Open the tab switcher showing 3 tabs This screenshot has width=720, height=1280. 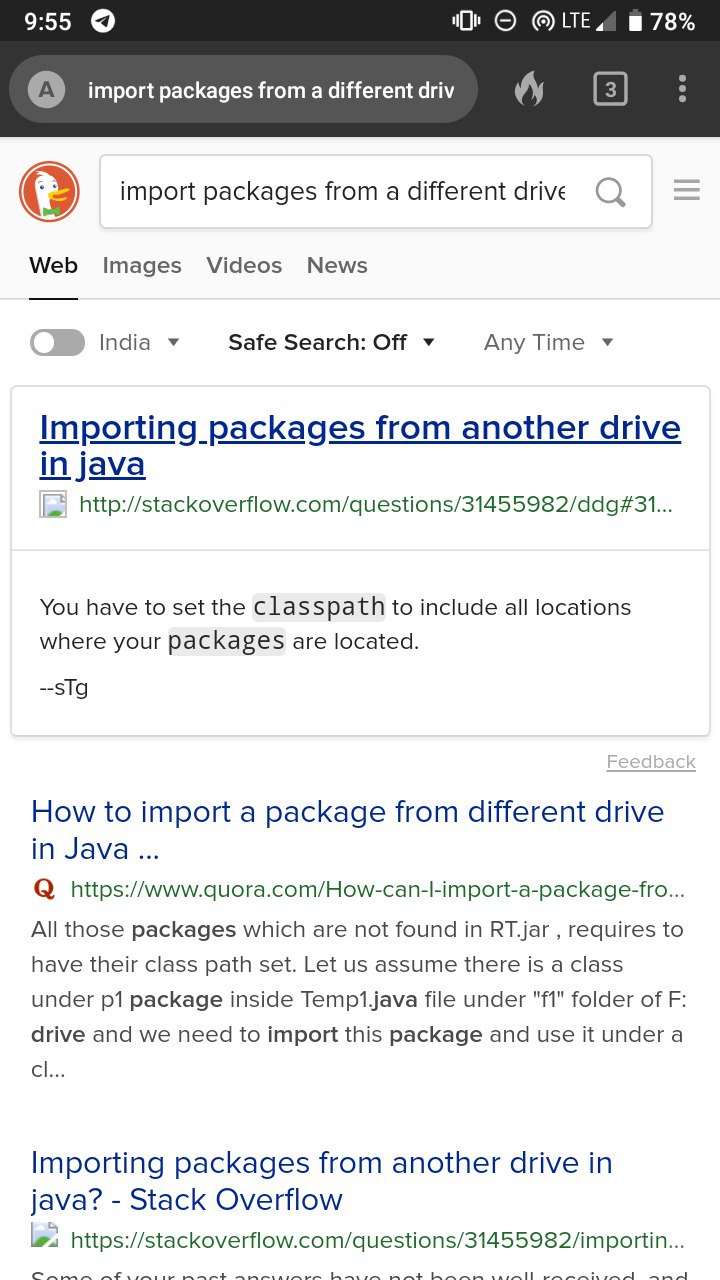pos(610,90)
